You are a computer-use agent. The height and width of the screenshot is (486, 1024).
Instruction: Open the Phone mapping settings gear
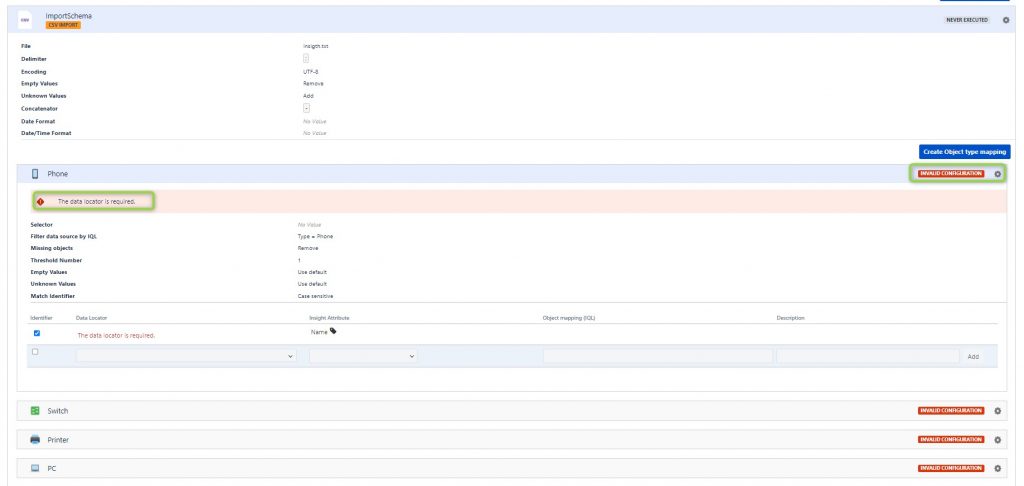(x=997, y=174)
